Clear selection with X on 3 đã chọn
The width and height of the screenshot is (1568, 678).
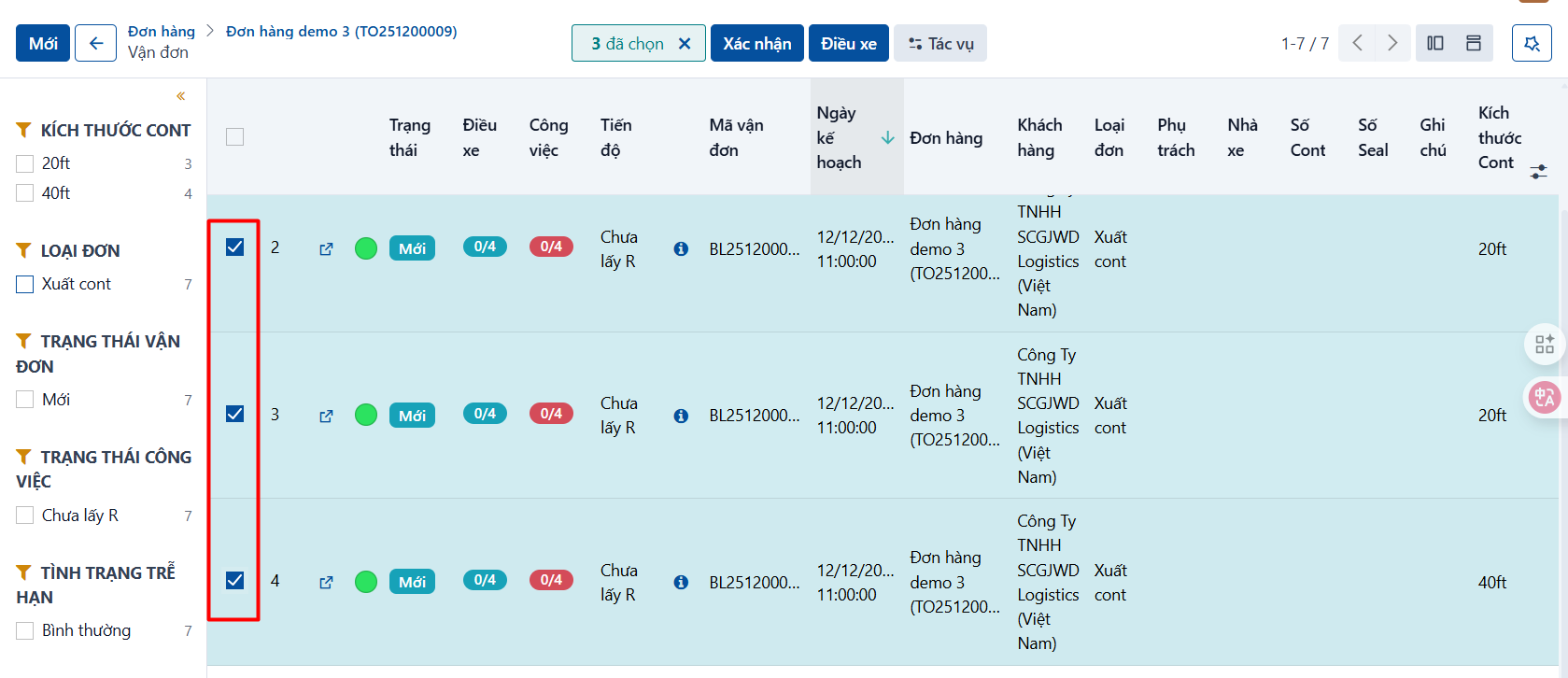685,44
